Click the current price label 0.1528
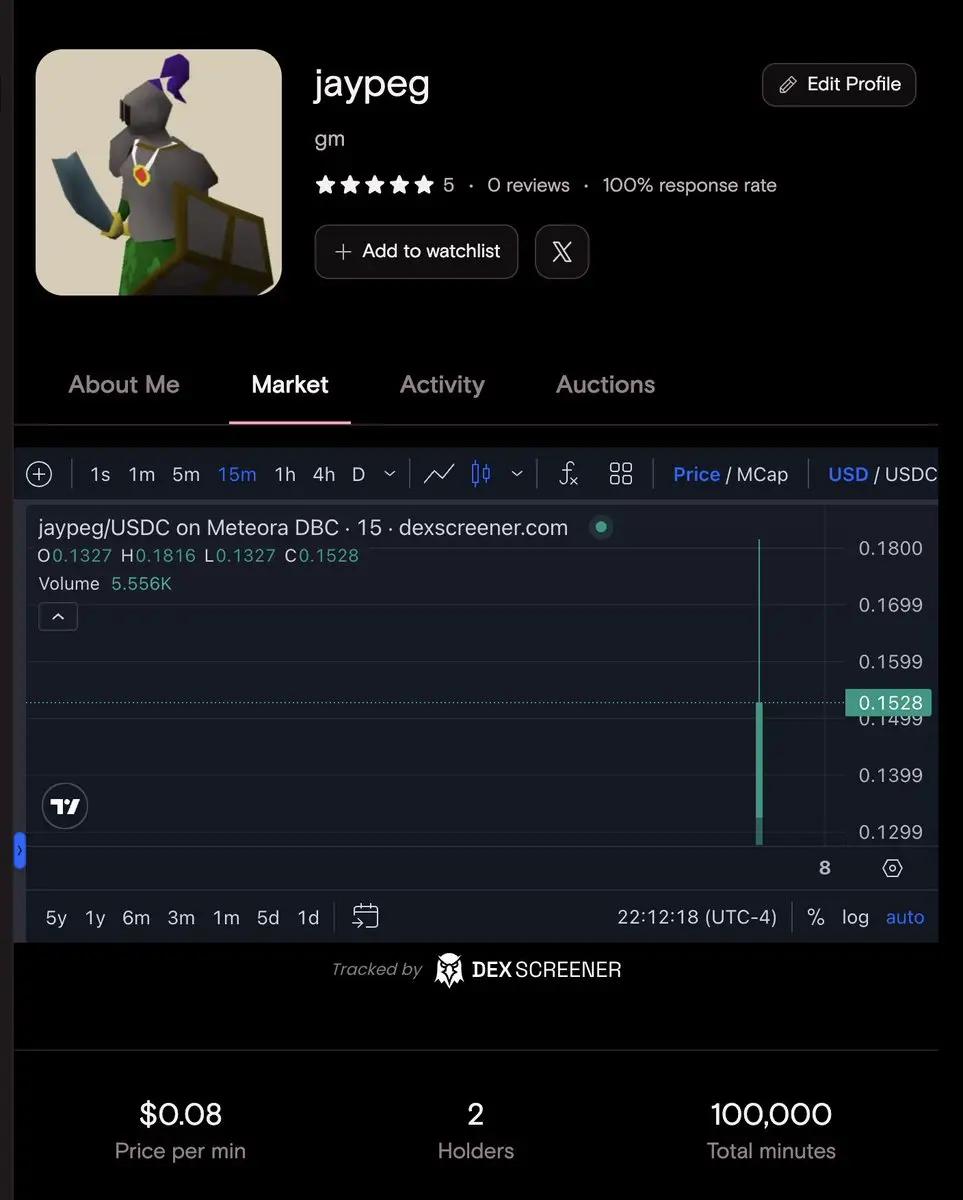This screenshot has width=963, height=1200. pyautogui.click(x=888, y=703)
